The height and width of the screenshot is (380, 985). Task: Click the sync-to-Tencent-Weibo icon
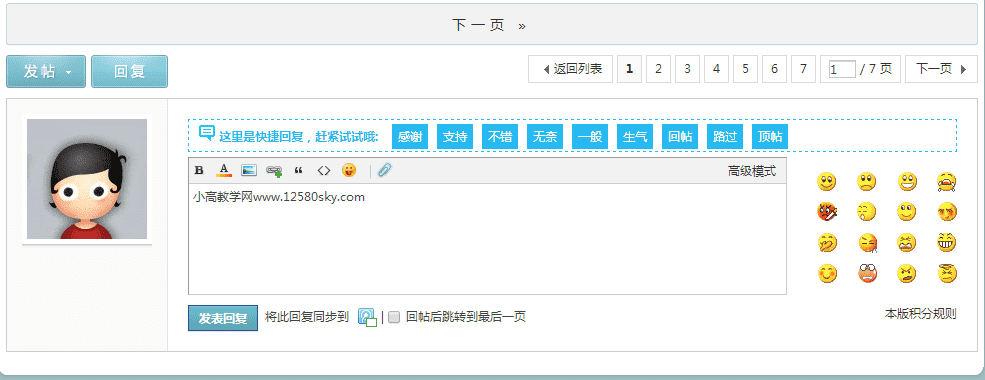(367, 317)
